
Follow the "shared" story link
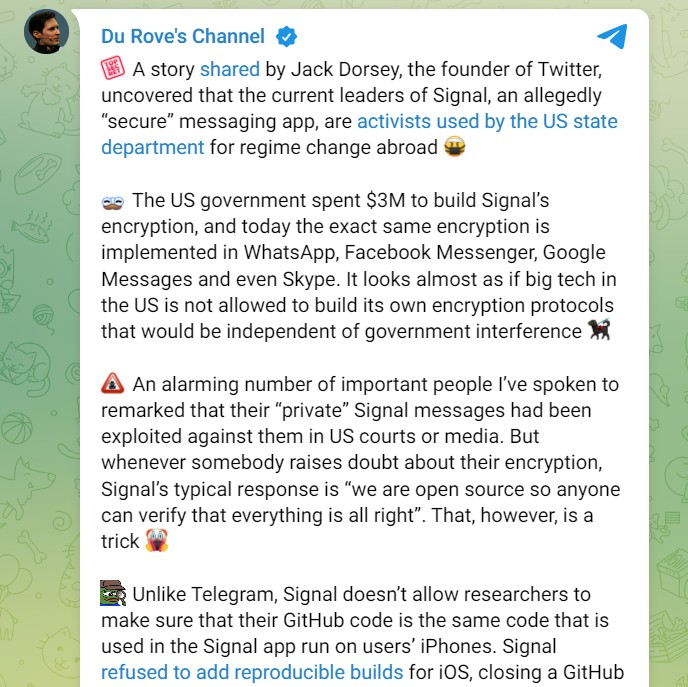(x=229, y=69)
